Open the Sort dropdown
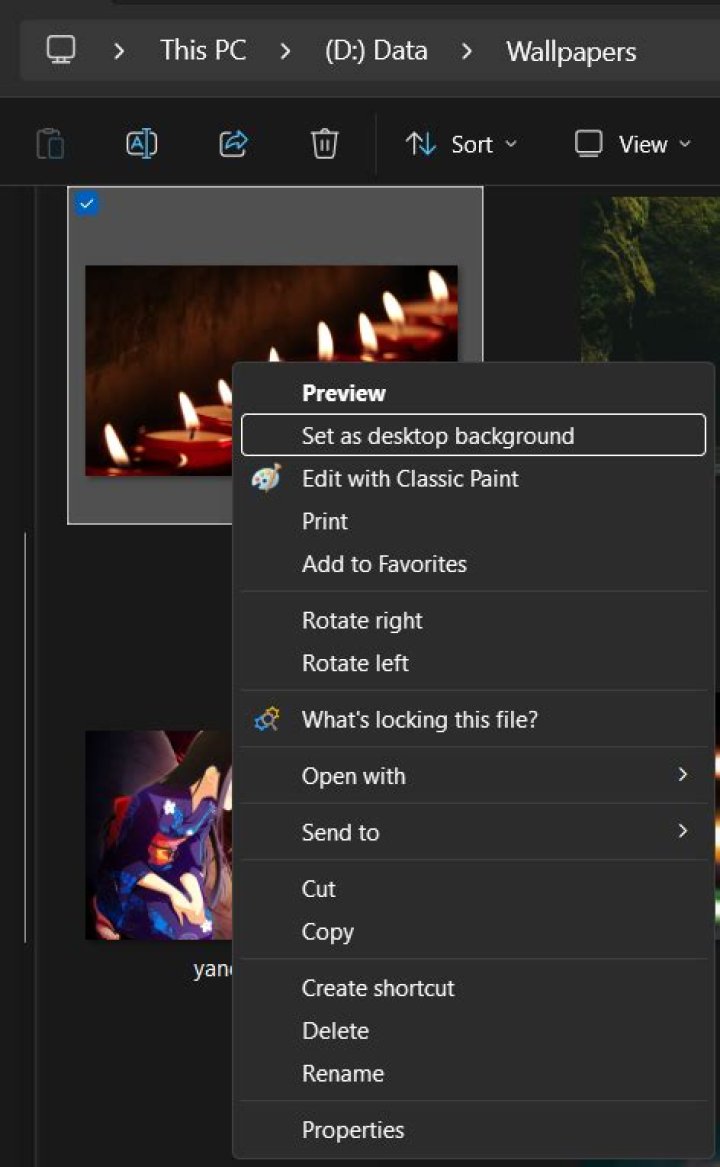The image size is (720, 1167). 461,144
